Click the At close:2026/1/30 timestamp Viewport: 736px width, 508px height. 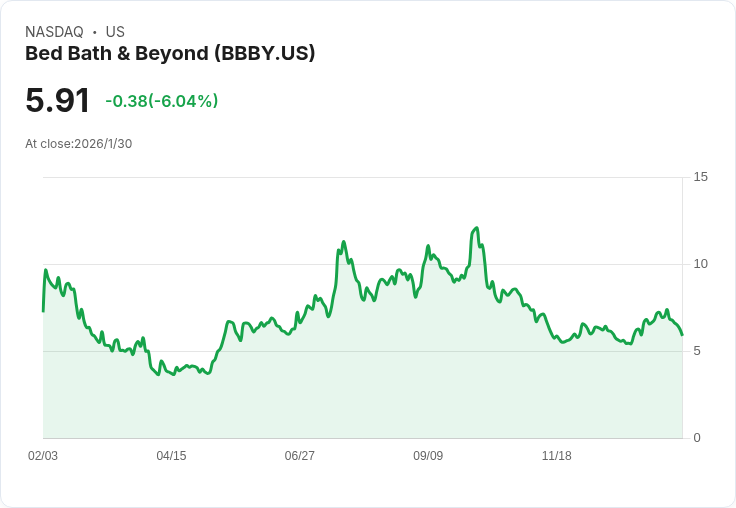tap(78, 143)
